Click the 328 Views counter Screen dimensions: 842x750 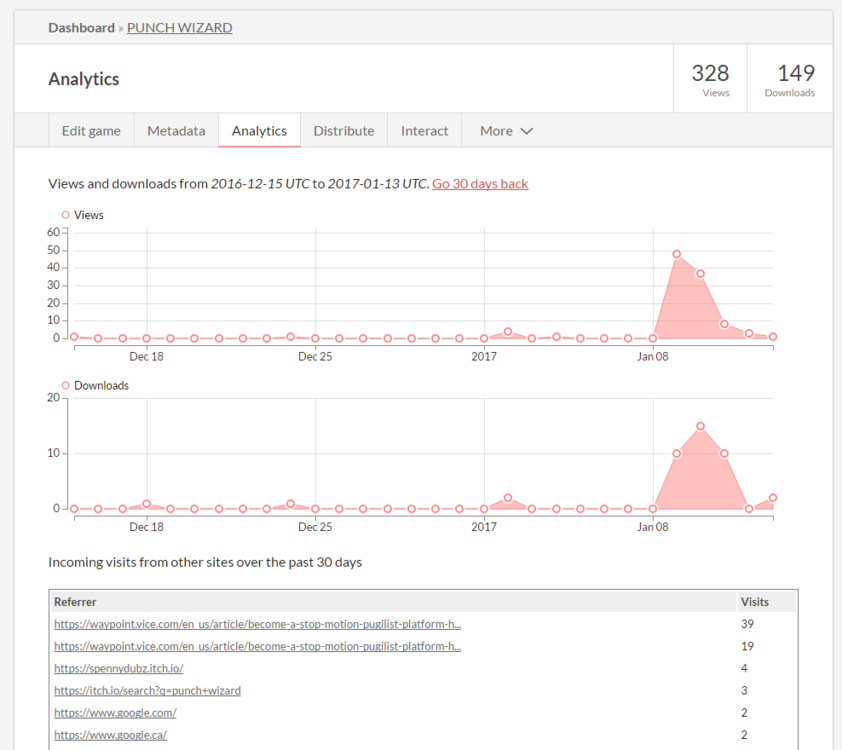(710, 78)
